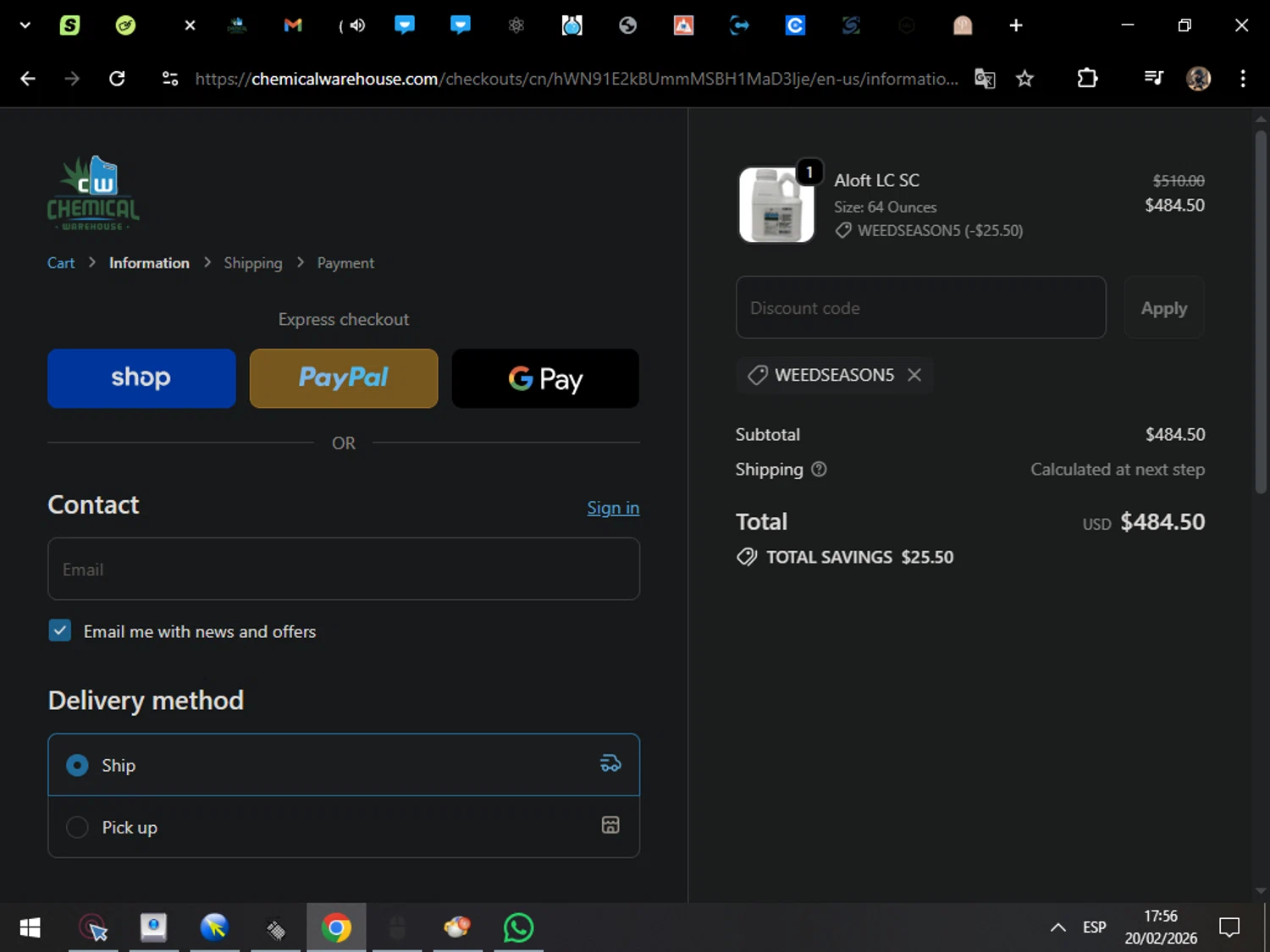Open a new browser tab
The image size is (1270, 952).
coord(1016,25)
